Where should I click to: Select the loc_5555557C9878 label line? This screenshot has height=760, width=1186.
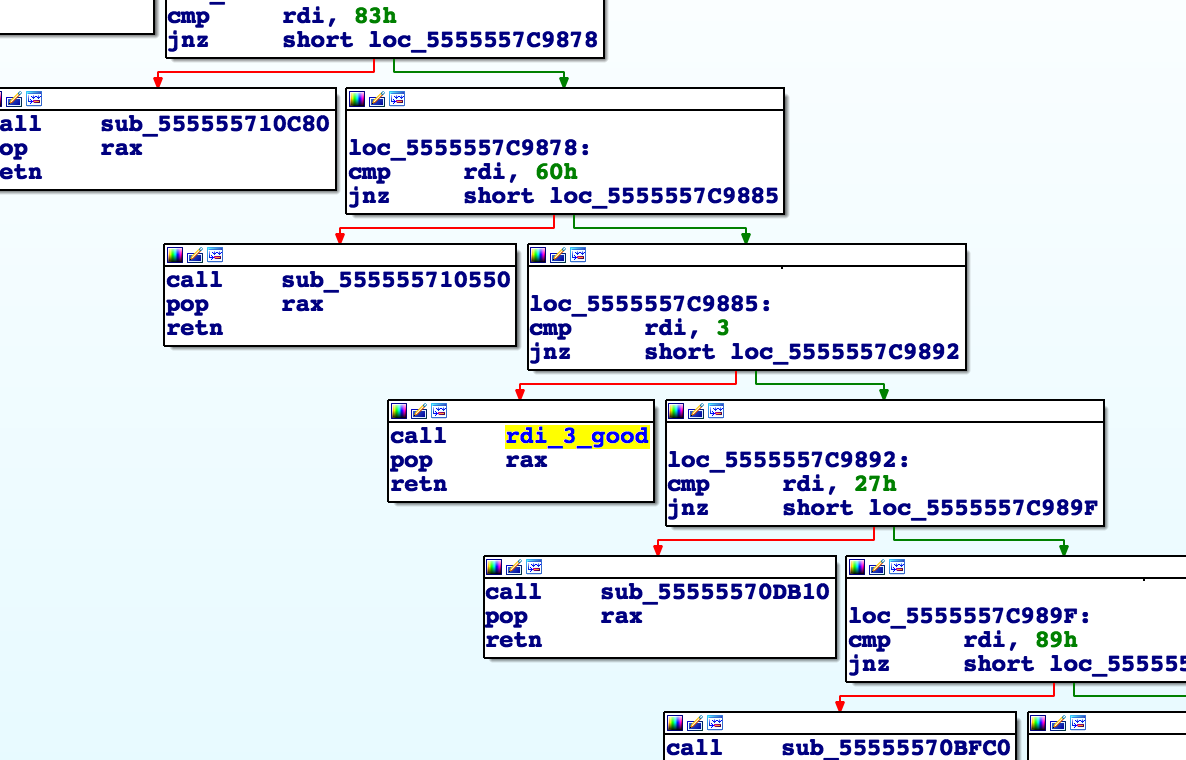(x=469, y=148)
